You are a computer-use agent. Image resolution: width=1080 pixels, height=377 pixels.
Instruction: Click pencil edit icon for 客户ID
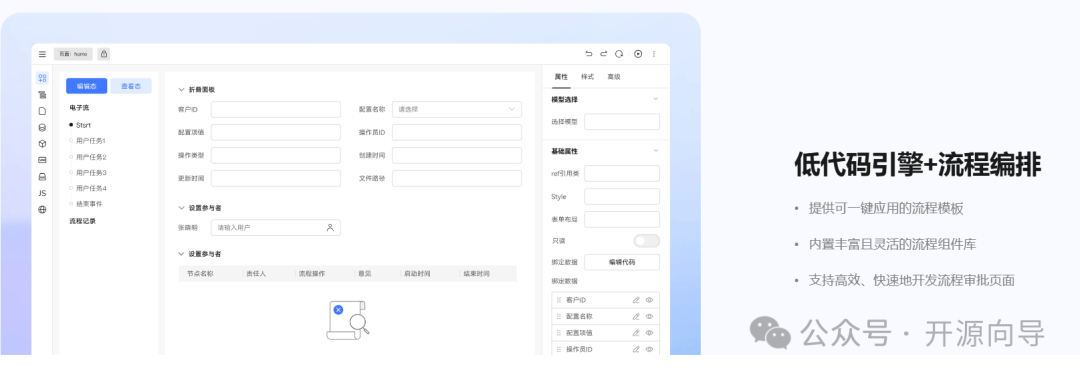click(636, 300)
